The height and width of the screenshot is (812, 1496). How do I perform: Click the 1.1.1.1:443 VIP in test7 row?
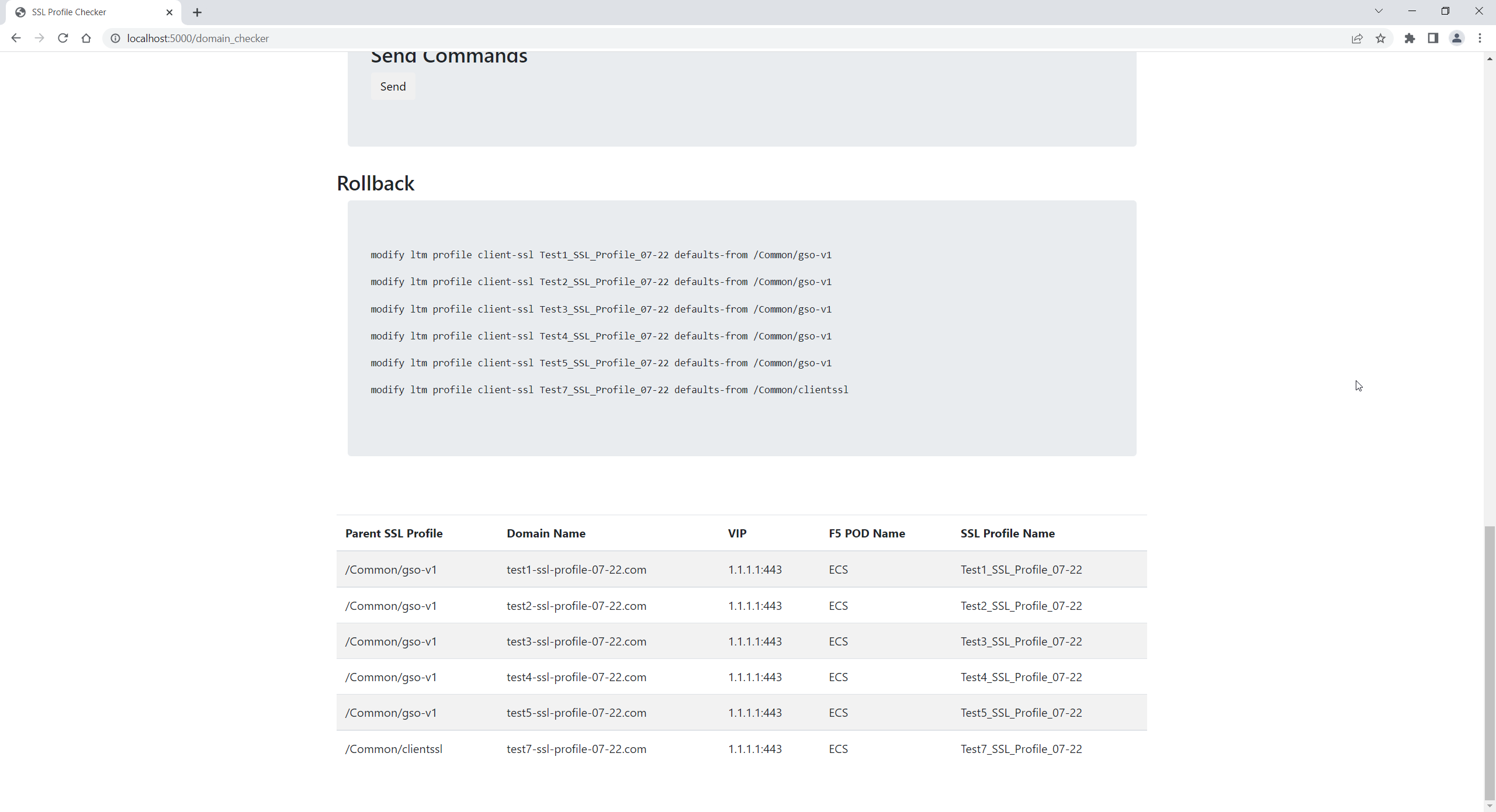pos(754,749)
